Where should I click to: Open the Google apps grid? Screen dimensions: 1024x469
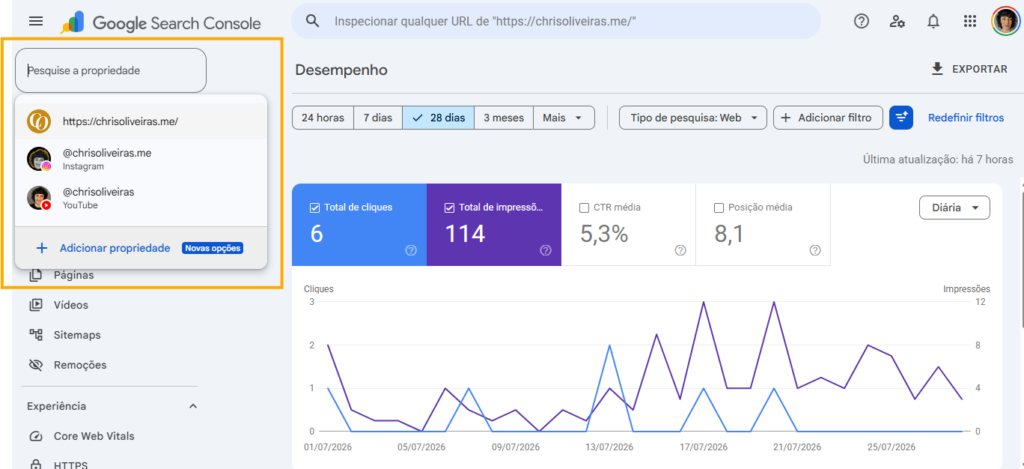pos(970,22)
